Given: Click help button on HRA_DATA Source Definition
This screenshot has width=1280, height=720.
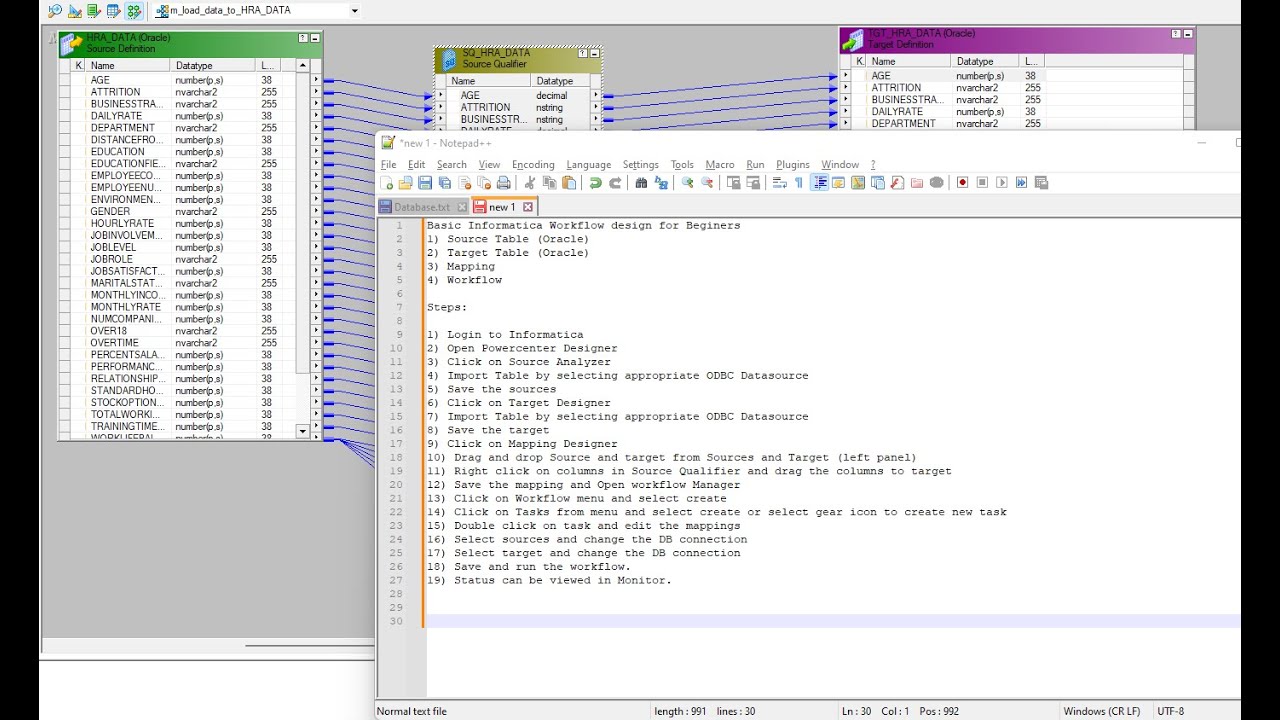Looking at the screenshot, I should [303, 38].
